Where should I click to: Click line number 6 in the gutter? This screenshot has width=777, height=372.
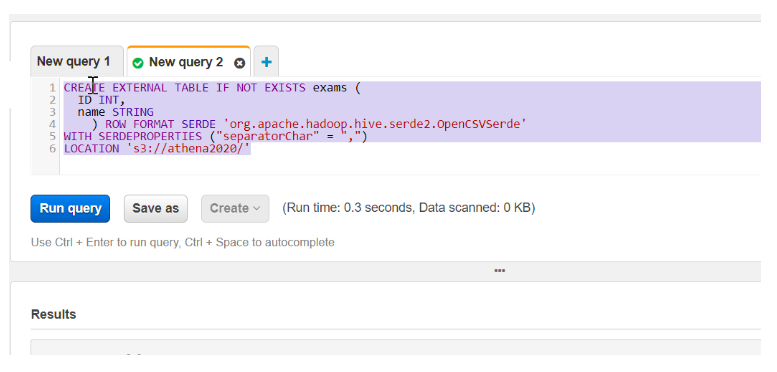(53, 148)
